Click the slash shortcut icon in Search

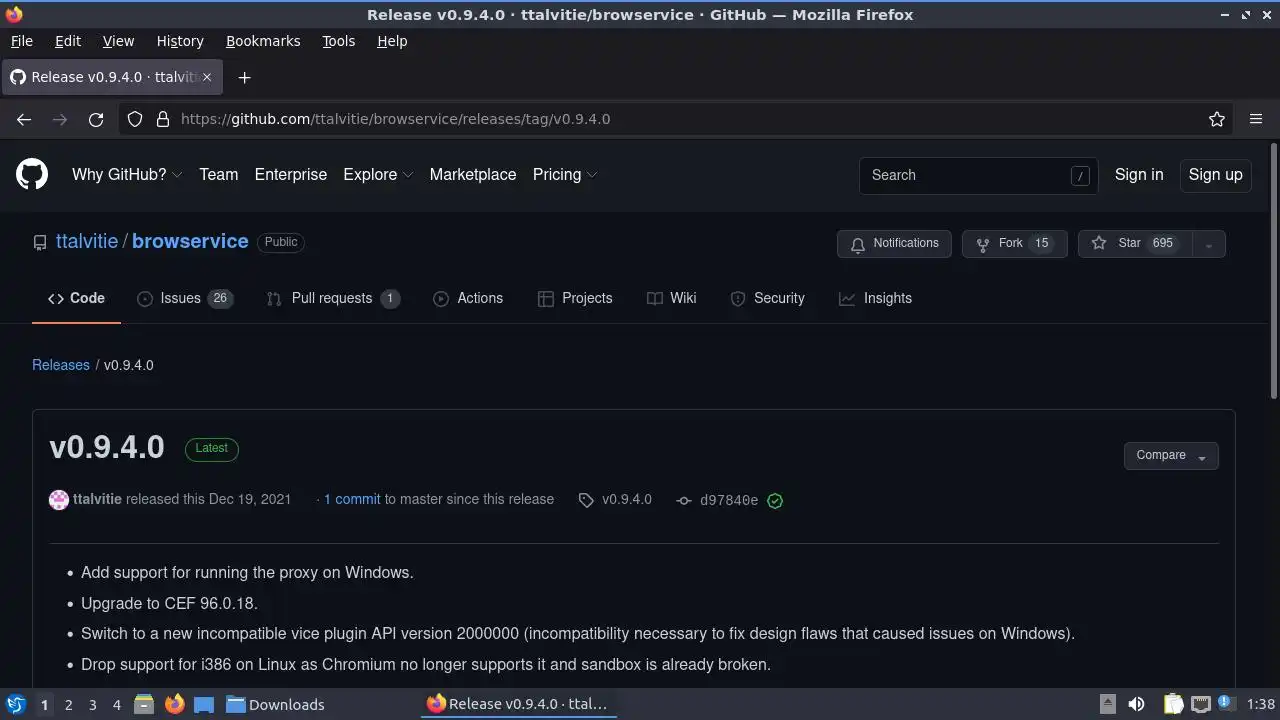point(1080,176)
